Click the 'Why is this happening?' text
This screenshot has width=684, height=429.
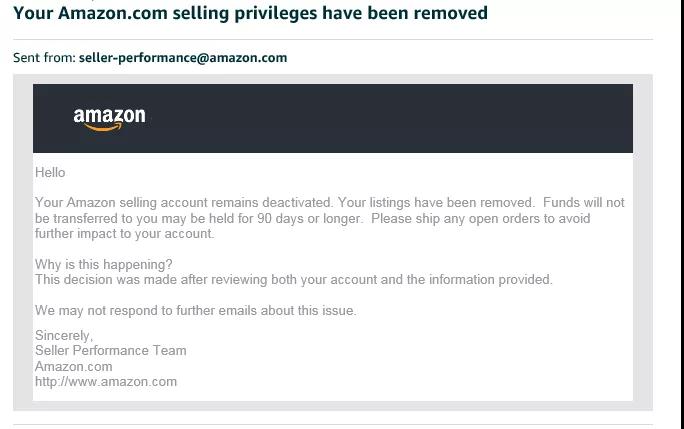point(103,264)
